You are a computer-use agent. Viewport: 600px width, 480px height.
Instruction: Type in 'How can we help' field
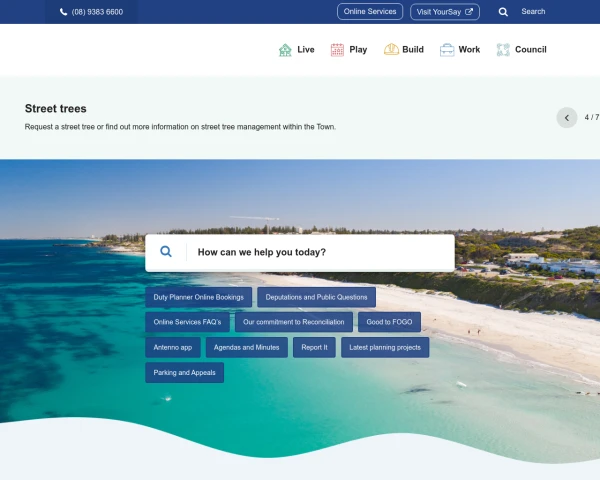[x=320, y=253]
